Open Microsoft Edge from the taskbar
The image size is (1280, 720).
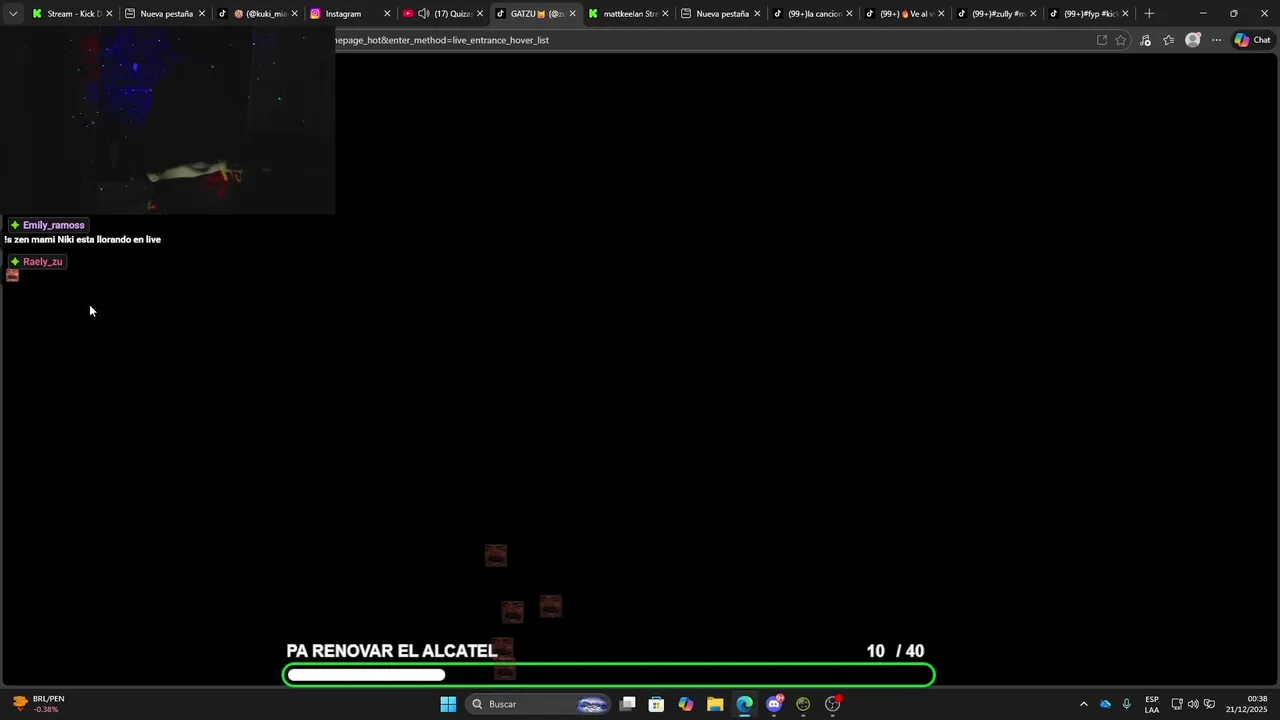coord(744,704)
